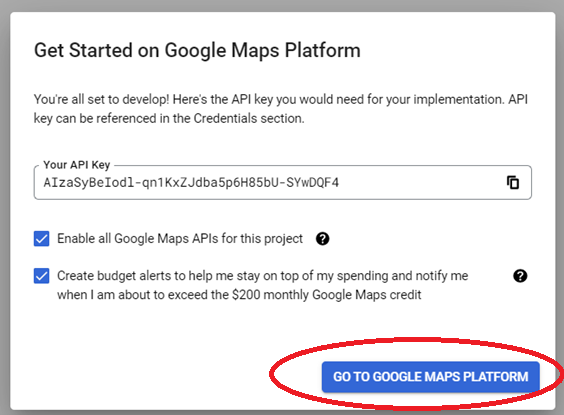Toggle the Create budget alerts checkbox
Image resolution: width=564 pixels, height=415 pixels.
[x=41, y=276]
